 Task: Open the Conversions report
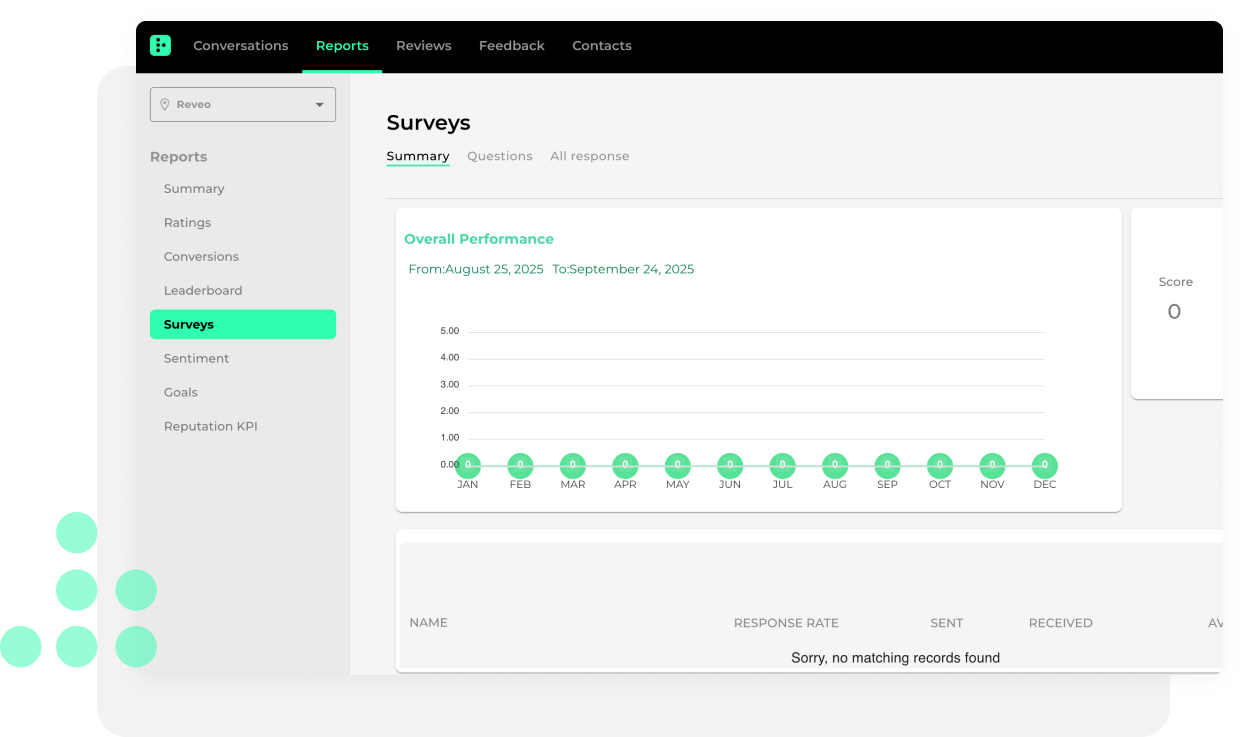201,257
